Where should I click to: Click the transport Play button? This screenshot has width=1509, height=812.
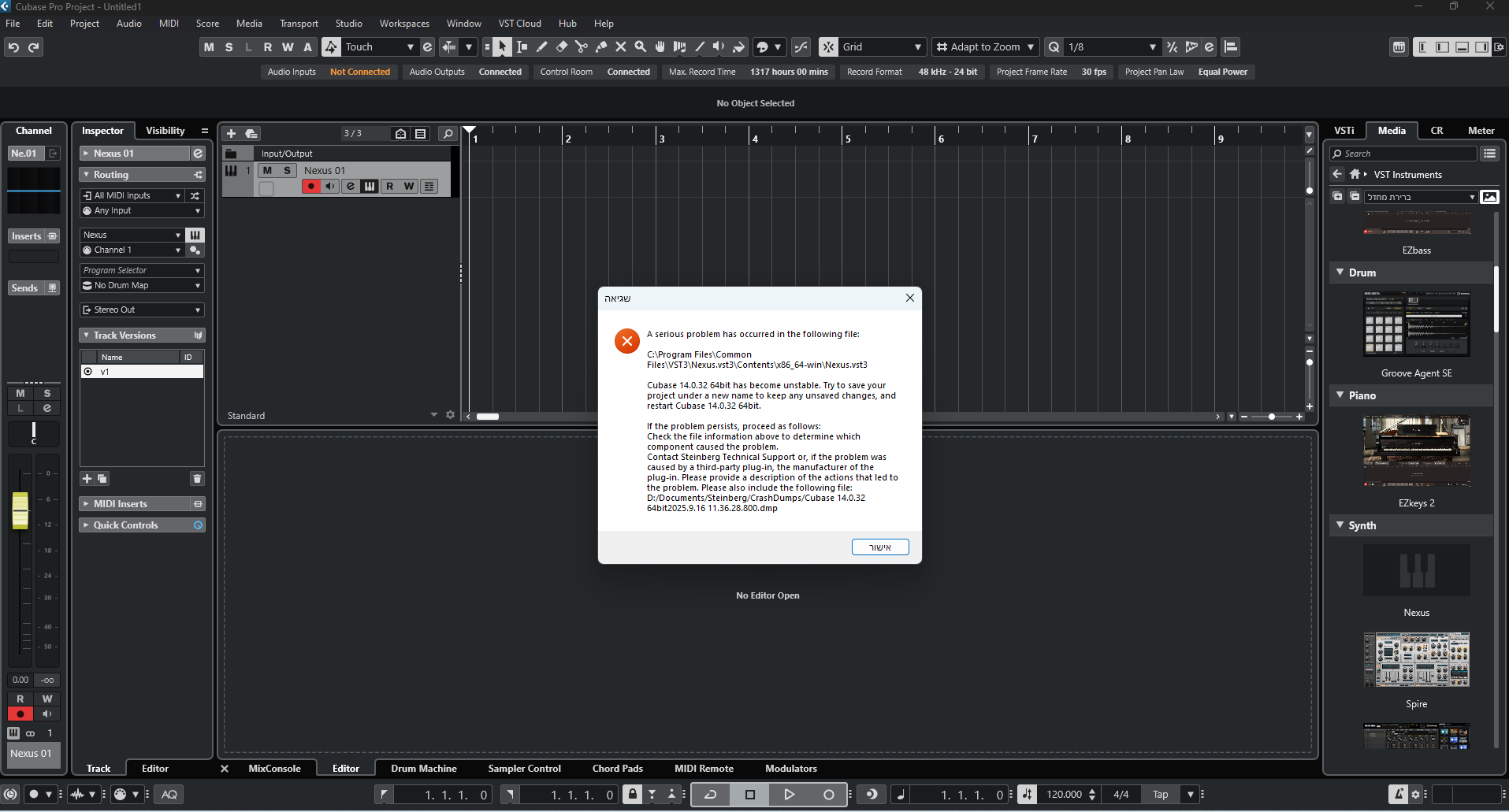[x=789, y=795]
